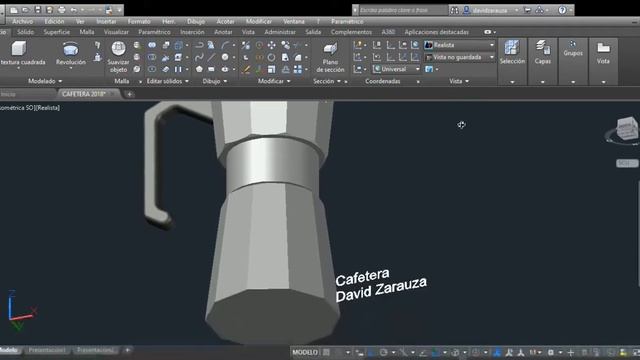Click the viewport label ending in SO][Realista]
The image size is (640, 360).
point(30,108)
